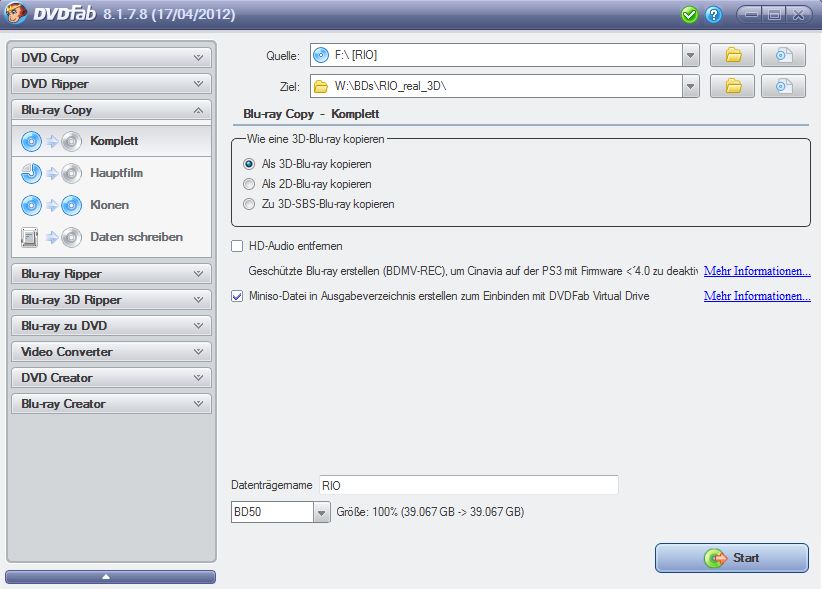This screenshot has width=822, height=589.
Task: Close the DVDFab window
Action: click(x=799, y=15)
